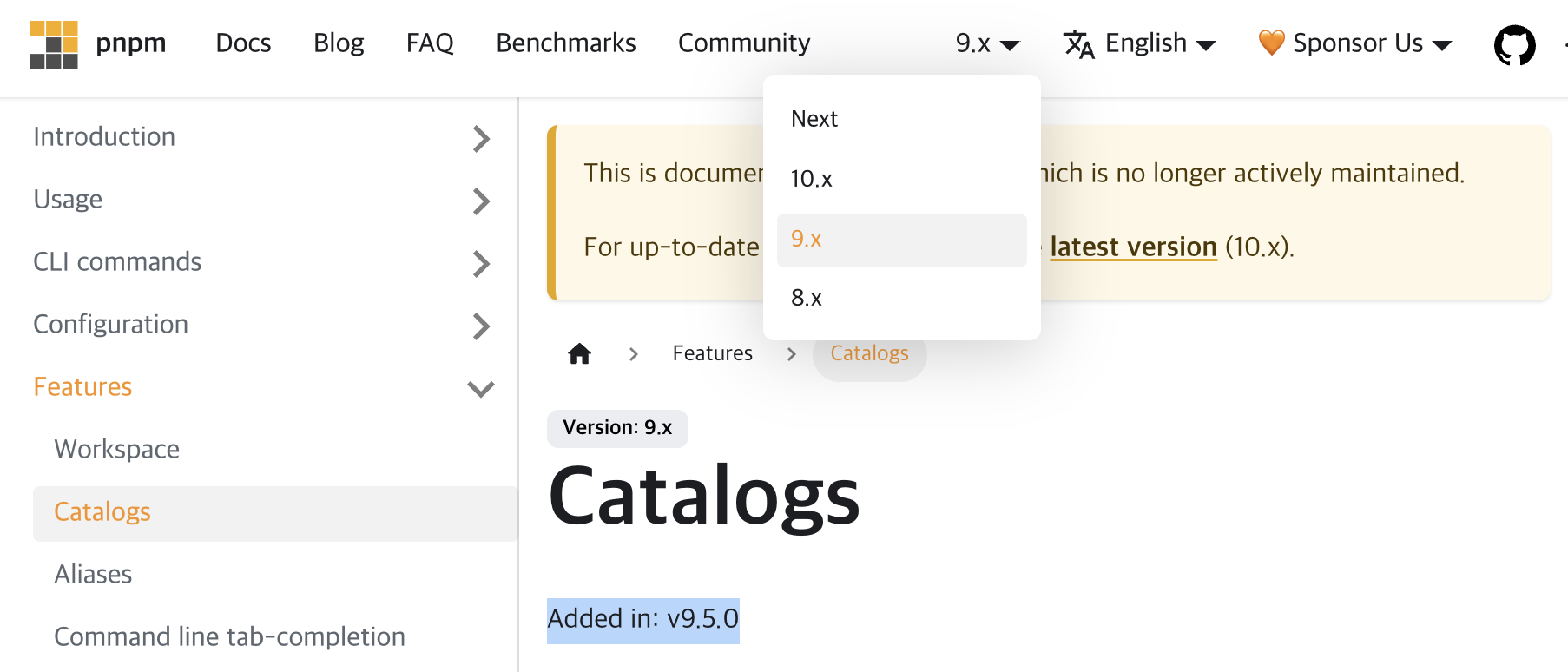
Task: Click the translate language icon
Action: pyautogui.click(x=1078, y=43)
